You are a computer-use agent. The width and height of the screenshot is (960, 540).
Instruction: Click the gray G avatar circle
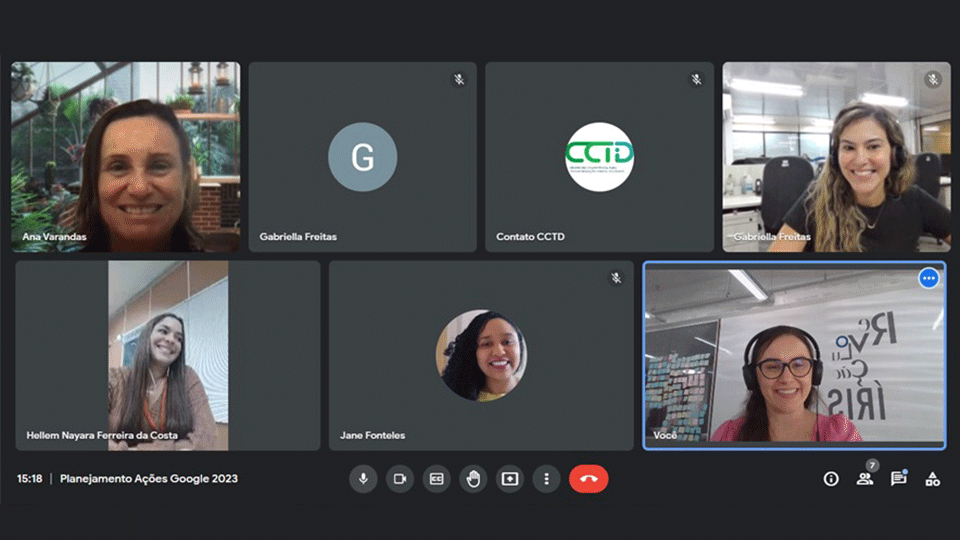(362, 157)
